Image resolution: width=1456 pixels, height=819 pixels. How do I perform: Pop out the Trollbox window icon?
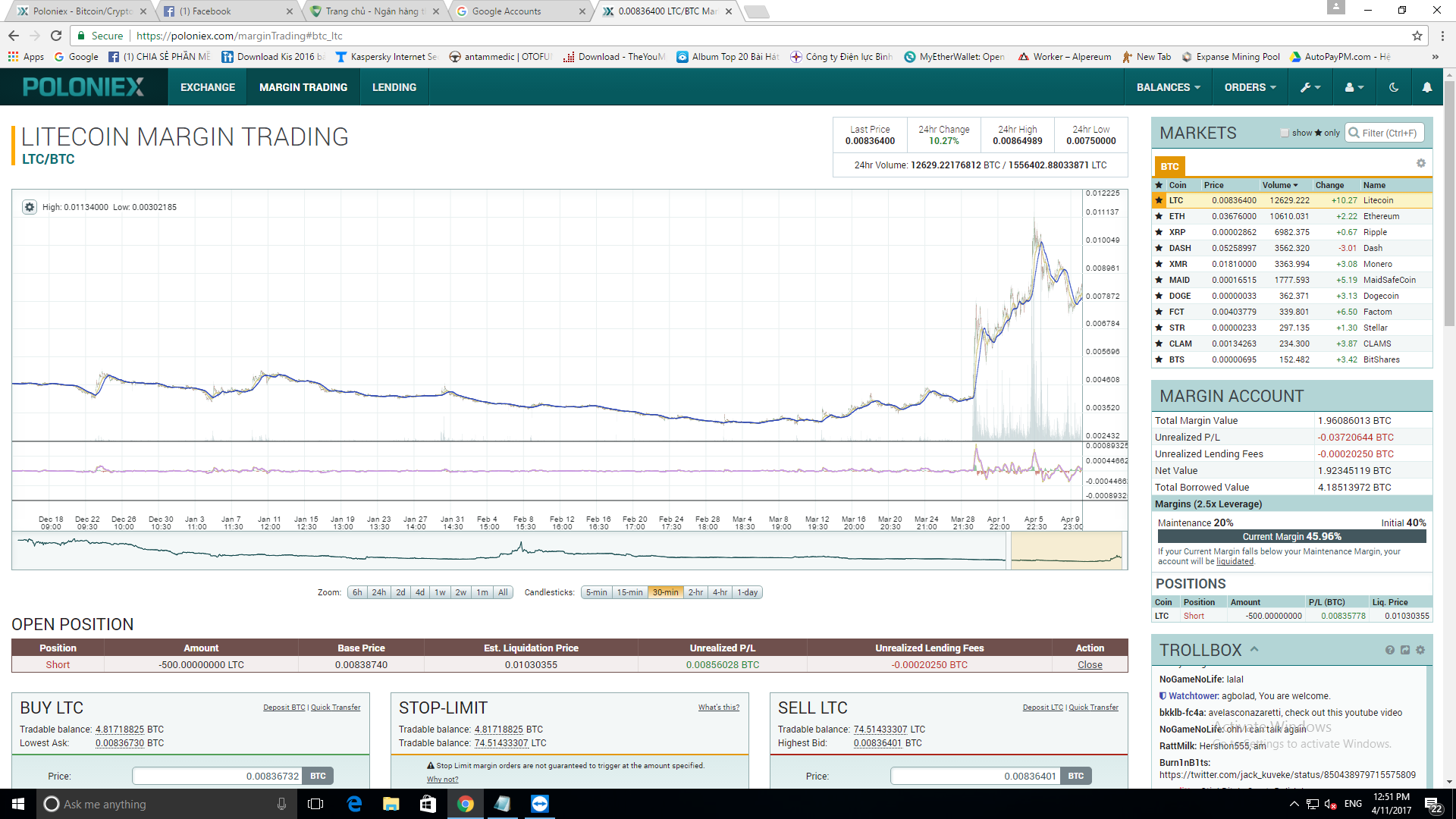(1404, 650)
